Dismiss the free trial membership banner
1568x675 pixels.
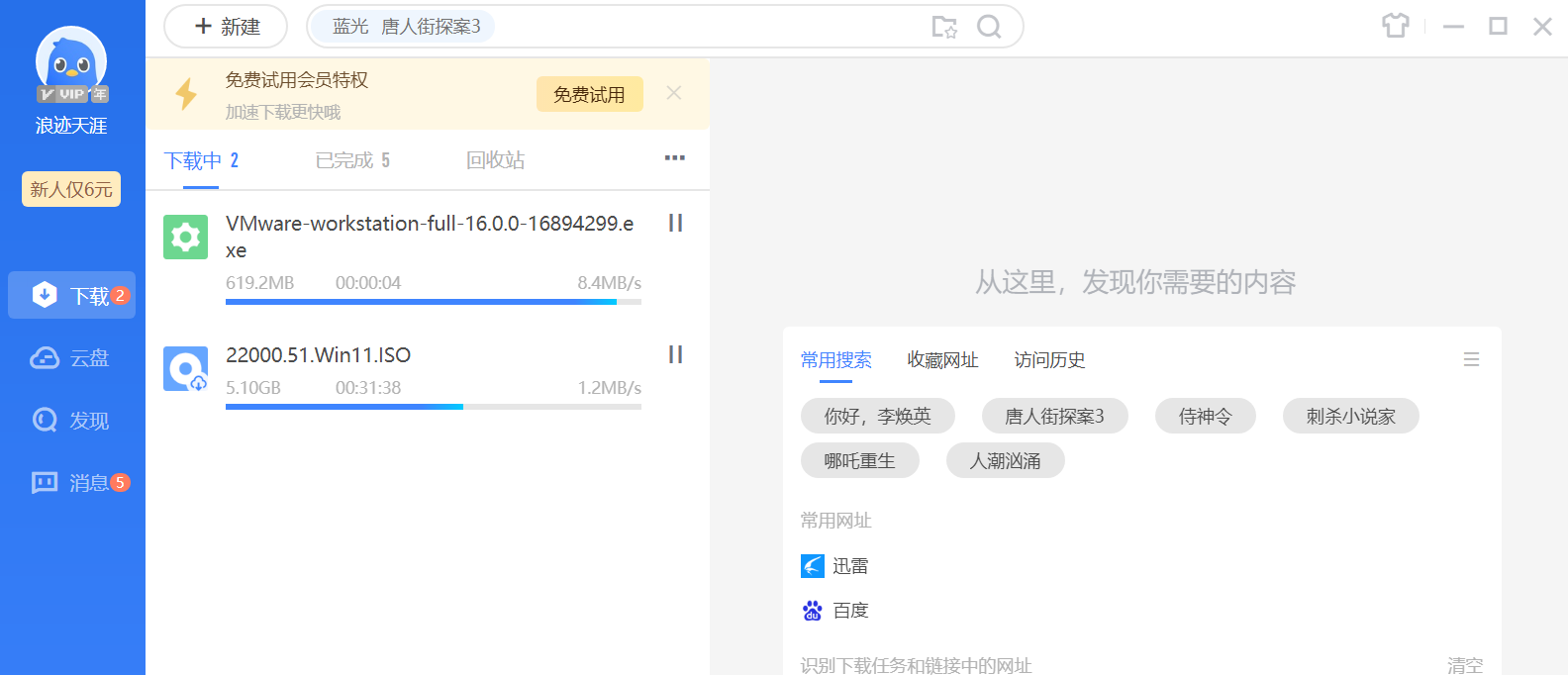coord(674,93)
